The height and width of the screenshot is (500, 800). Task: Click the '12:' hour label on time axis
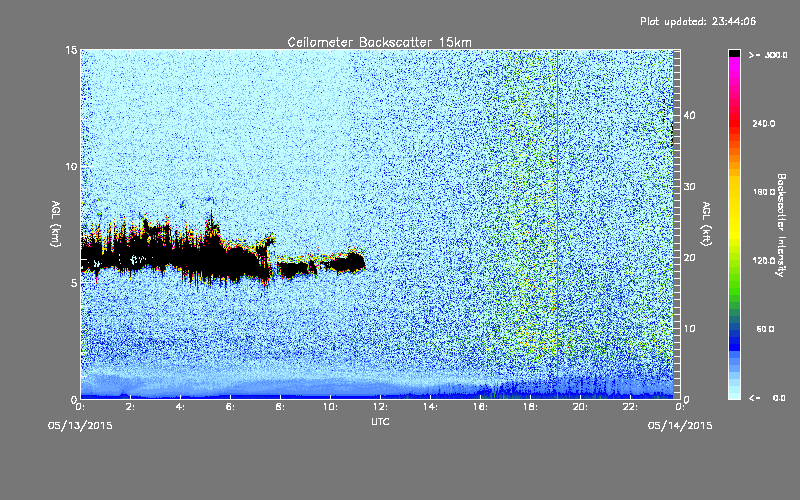tap(380, 407)
